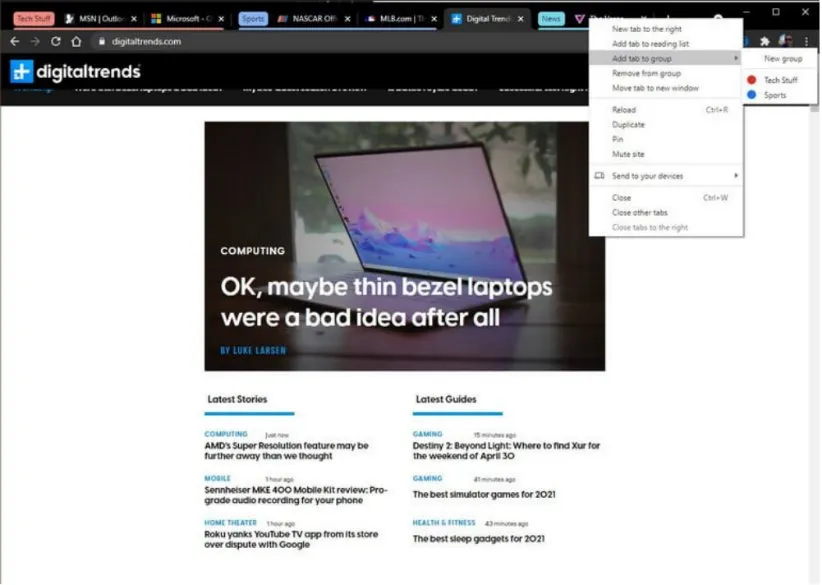
Task: Click the address bar showing digitaltrends.com
Action: tap(300, 41)
